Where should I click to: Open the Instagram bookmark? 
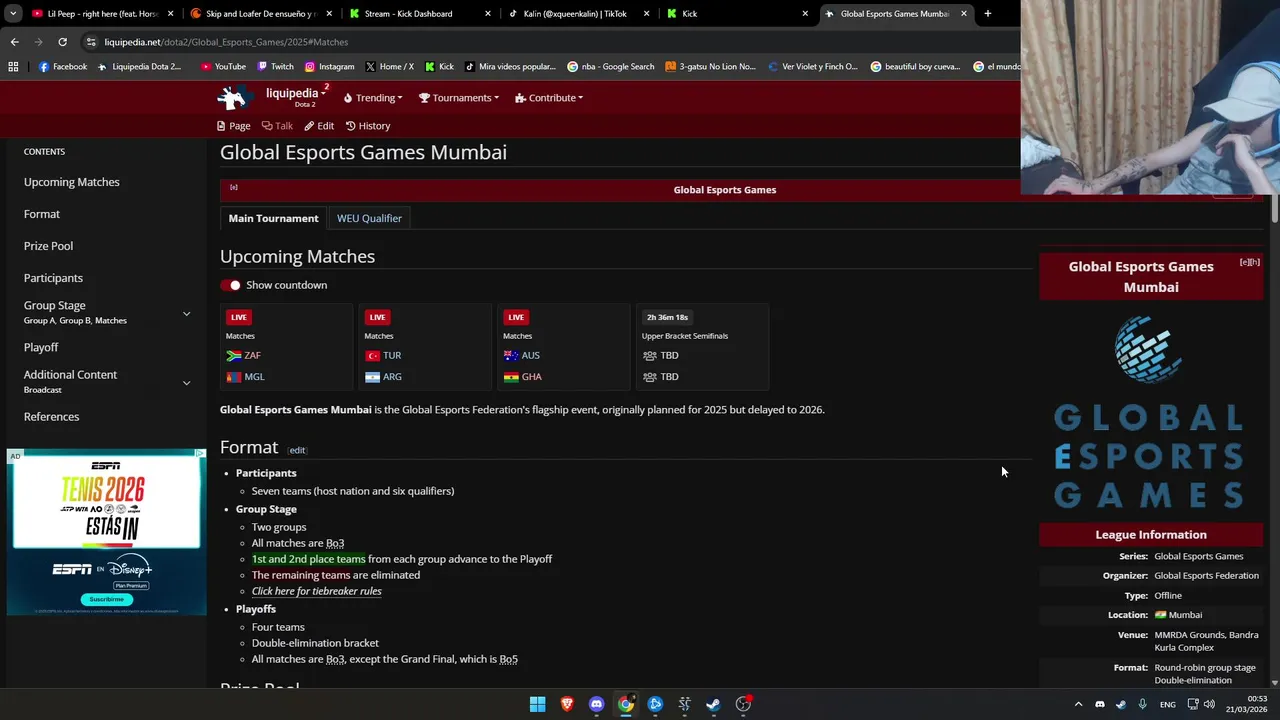pyautogui.click(x=329, y=67)
